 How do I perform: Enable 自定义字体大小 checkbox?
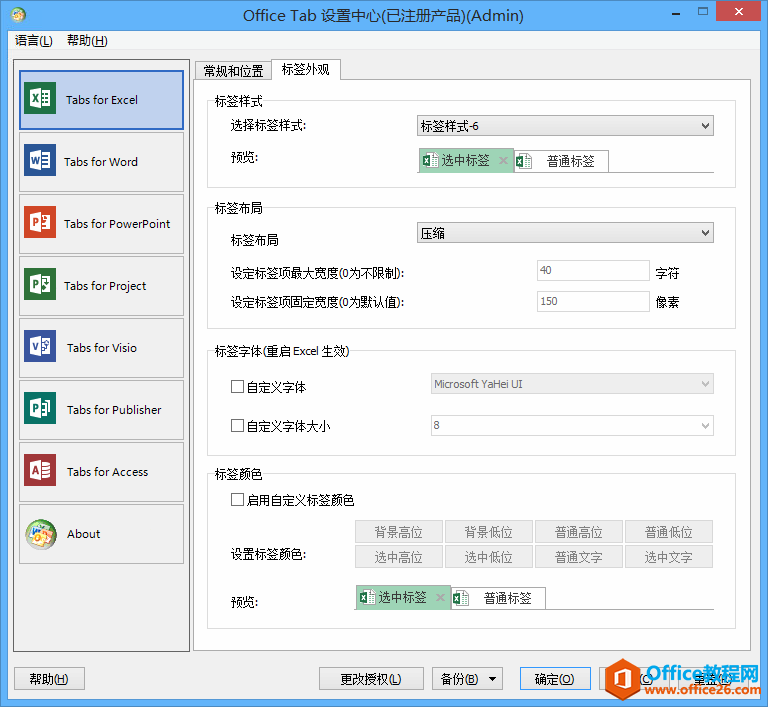tap(237, 425)
